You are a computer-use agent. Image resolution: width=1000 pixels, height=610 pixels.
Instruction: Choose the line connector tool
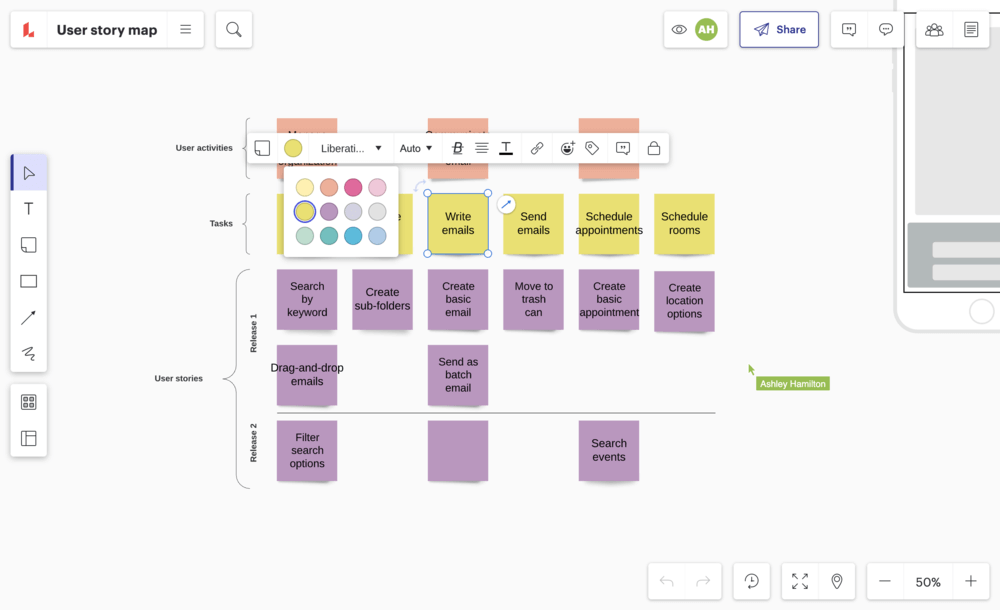pyautogui.click(x=28, y=318)
